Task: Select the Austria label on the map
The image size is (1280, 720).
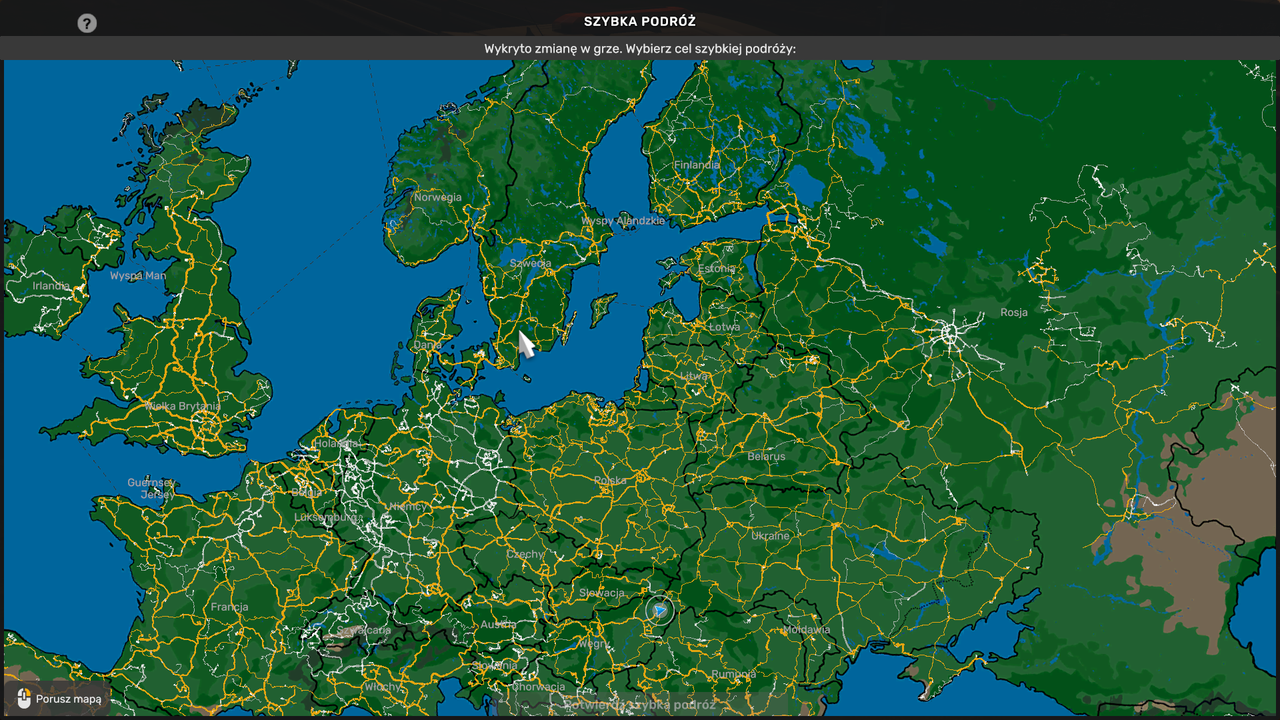Action: (499, 624)
